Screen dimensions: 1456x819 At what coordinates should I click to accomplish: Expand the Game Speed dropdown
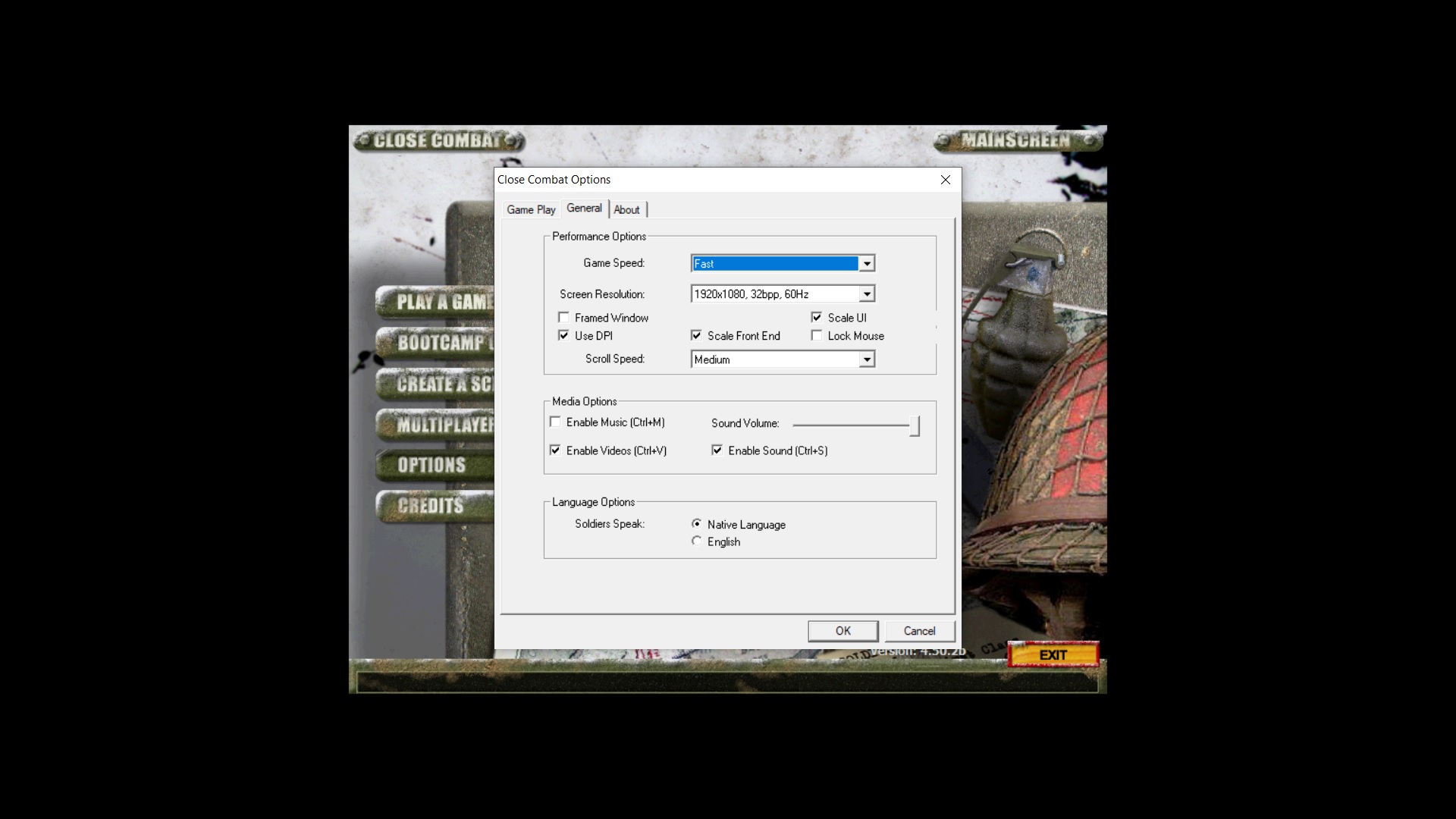coord(867,264)
